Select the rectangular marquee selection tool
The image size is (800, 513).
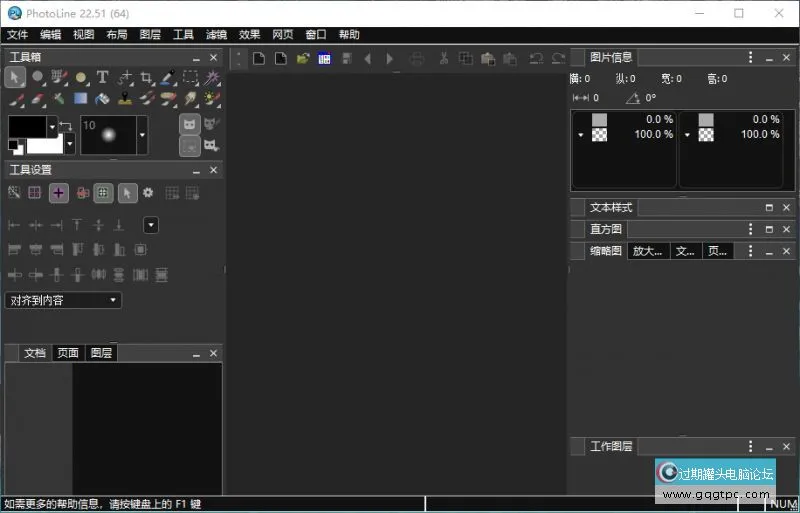(x=190, y=77)
